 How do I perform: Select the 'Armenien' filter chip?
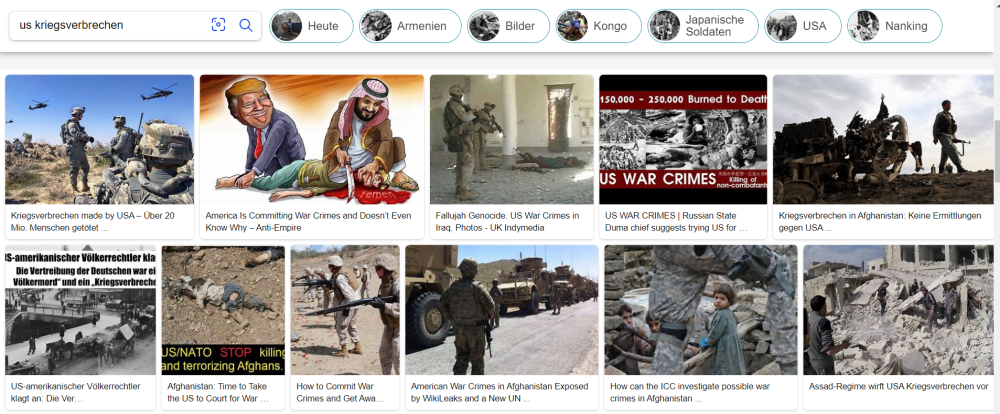410,26
